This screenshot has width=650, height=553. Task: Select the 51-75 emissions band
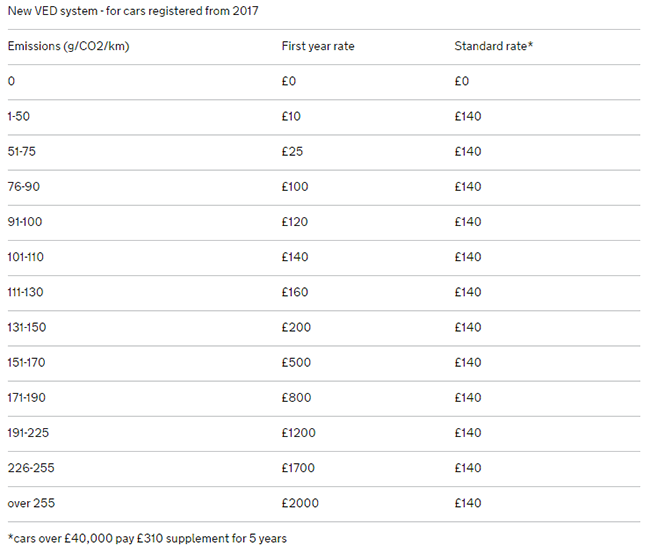click(22, 151)
